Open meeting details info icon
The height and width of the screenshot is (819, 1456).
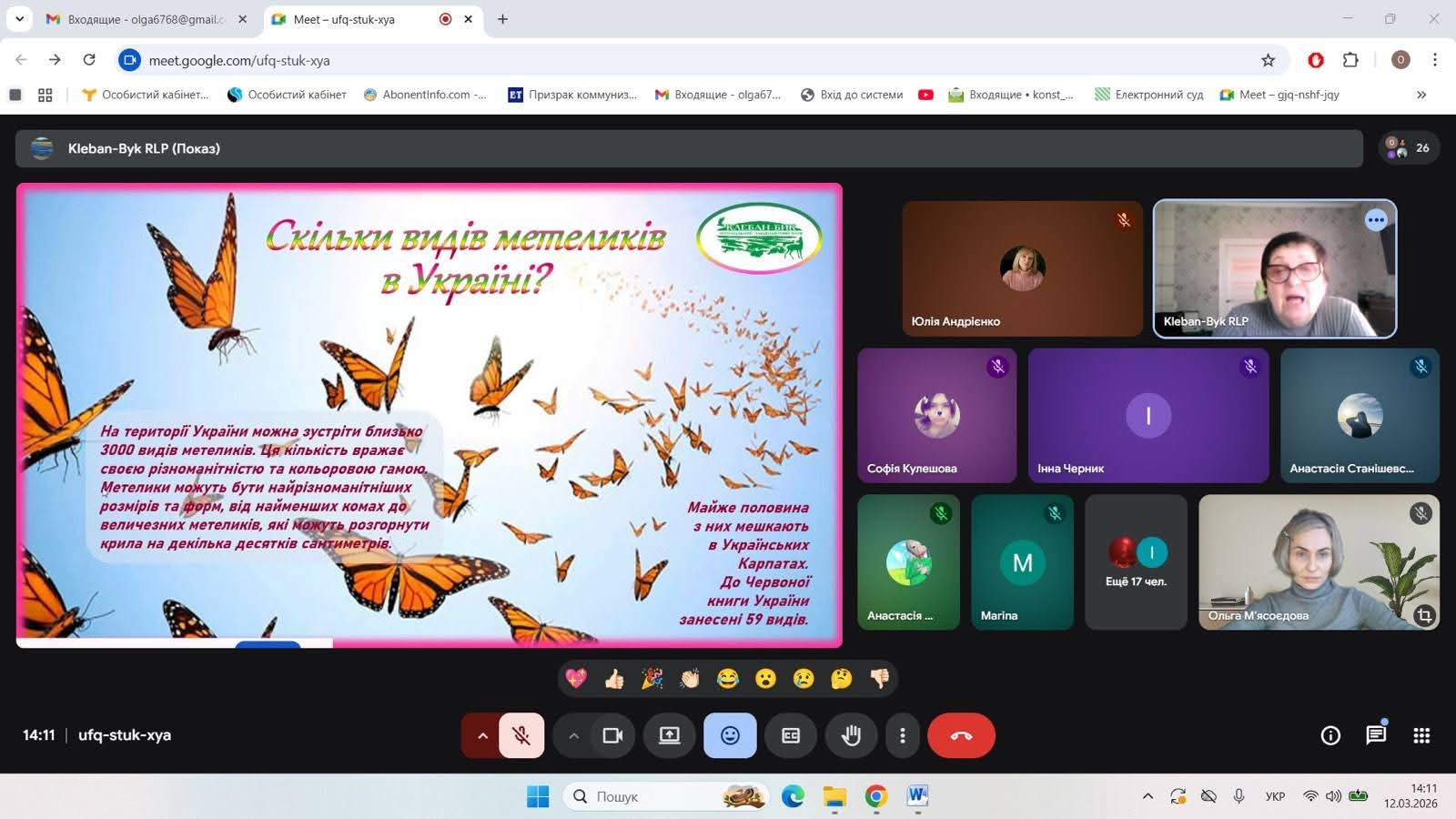[x=1330, y=735]
